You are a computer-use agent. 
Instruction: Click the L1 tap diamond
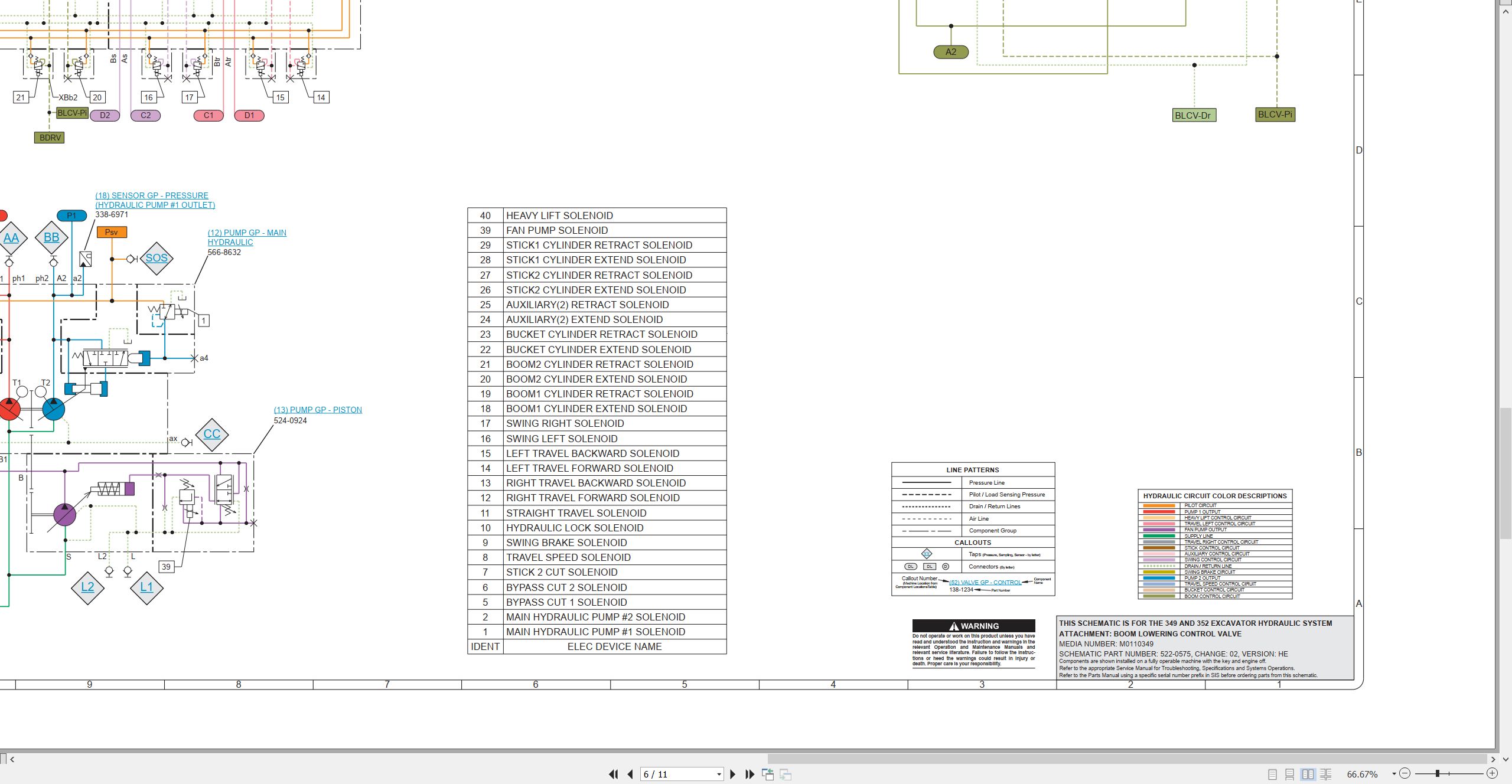pos(146,587)
